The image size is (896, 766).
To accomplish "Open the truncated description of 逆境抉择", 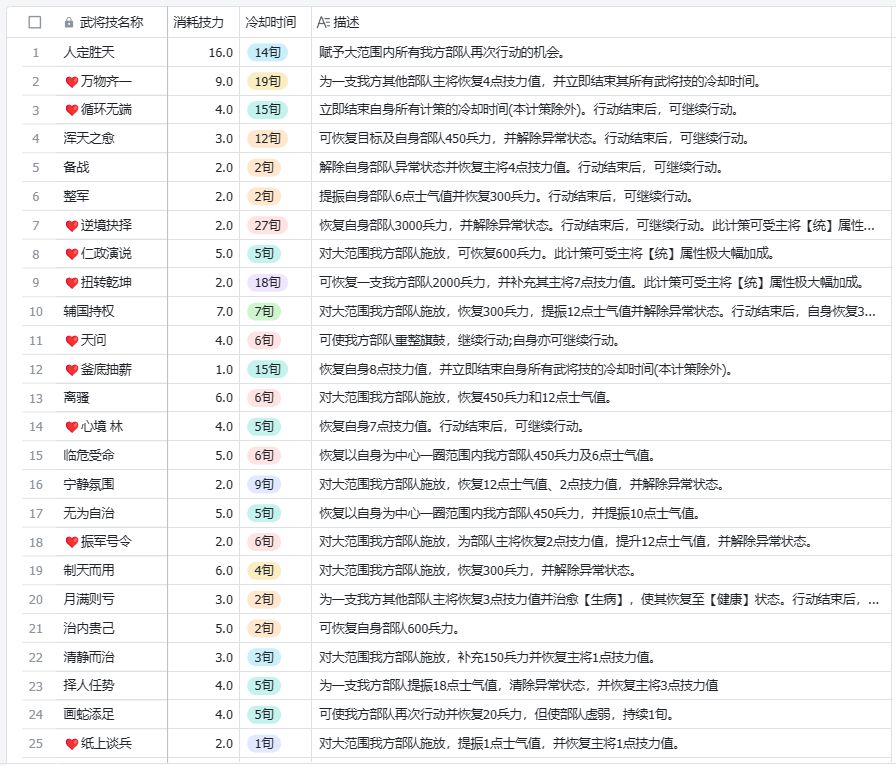I will point(601,225).
